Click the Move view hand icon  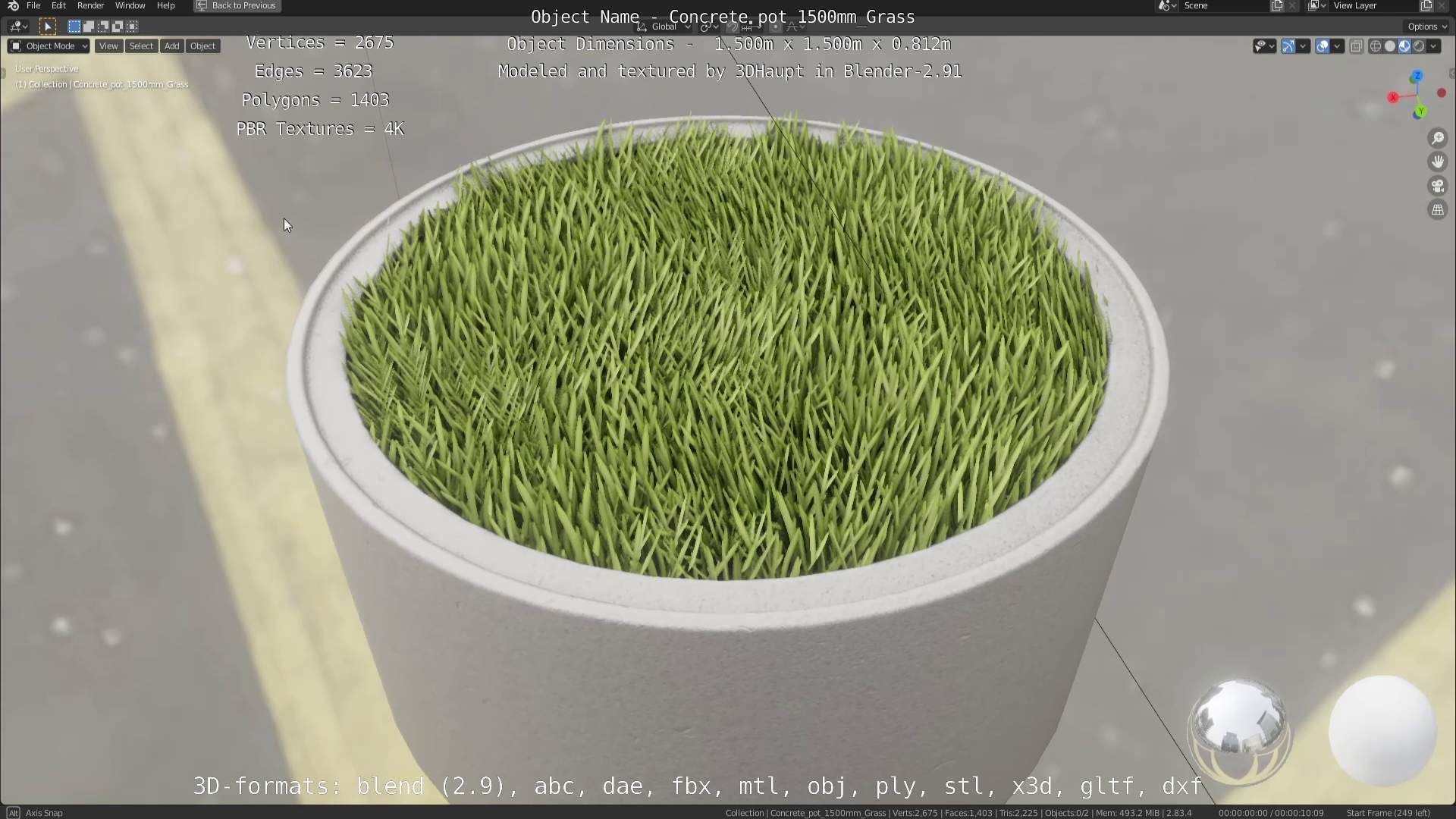tap(1438, 162)
